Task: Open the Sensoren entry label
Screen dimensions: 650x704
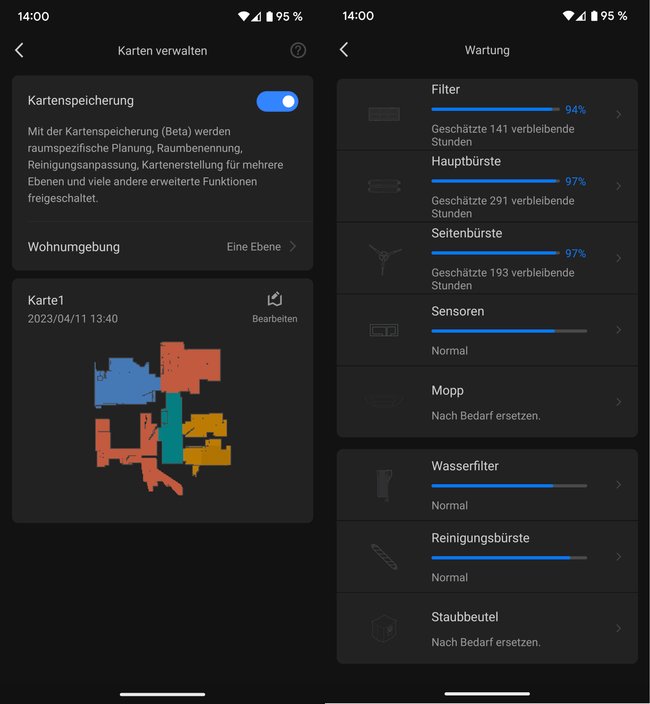Action: [x=458, y=311]
